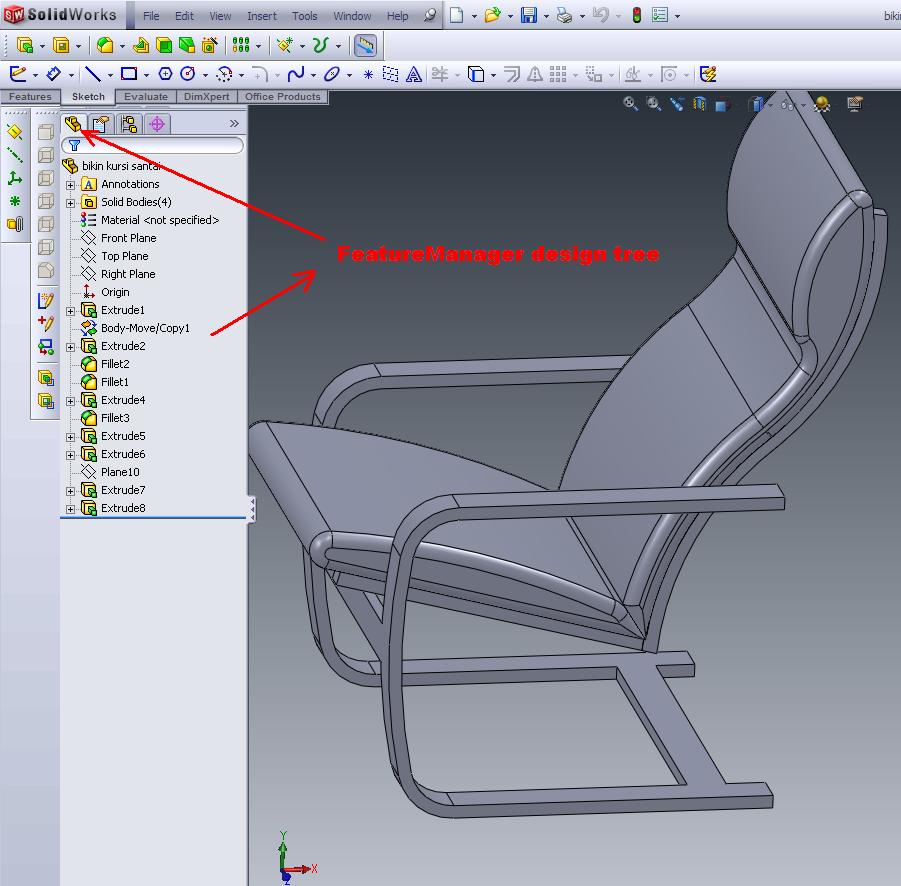Click the filter funnel in design tree
901x886 pixels.
74,145
